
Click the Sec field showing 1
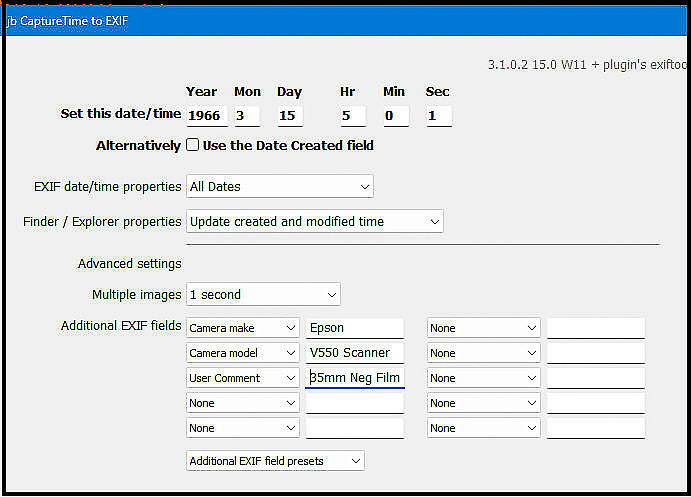[x=438, y=116]
